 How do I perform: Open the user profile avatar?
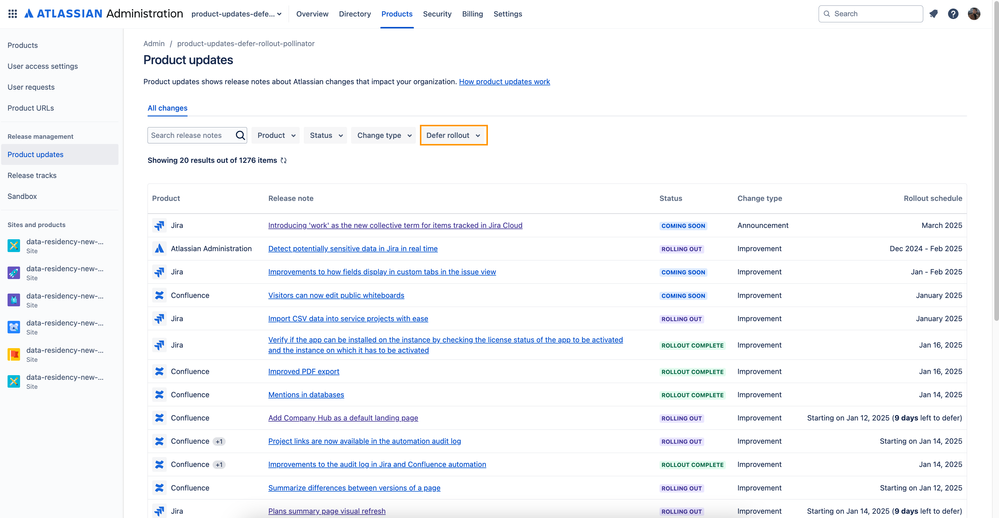click(x=974, y=13)
